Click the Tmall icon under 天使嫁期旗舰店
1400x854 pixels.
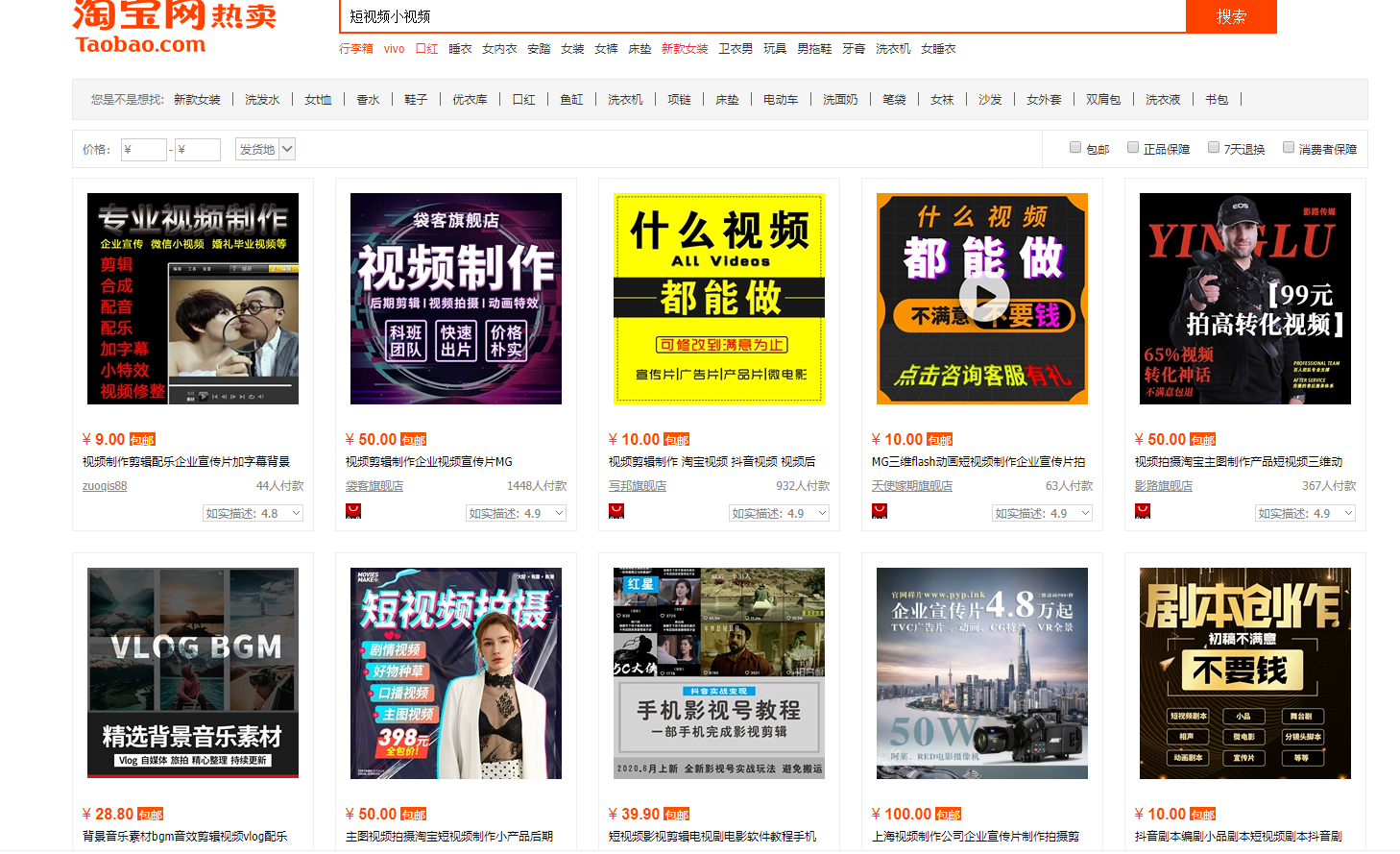click(880, 511)
